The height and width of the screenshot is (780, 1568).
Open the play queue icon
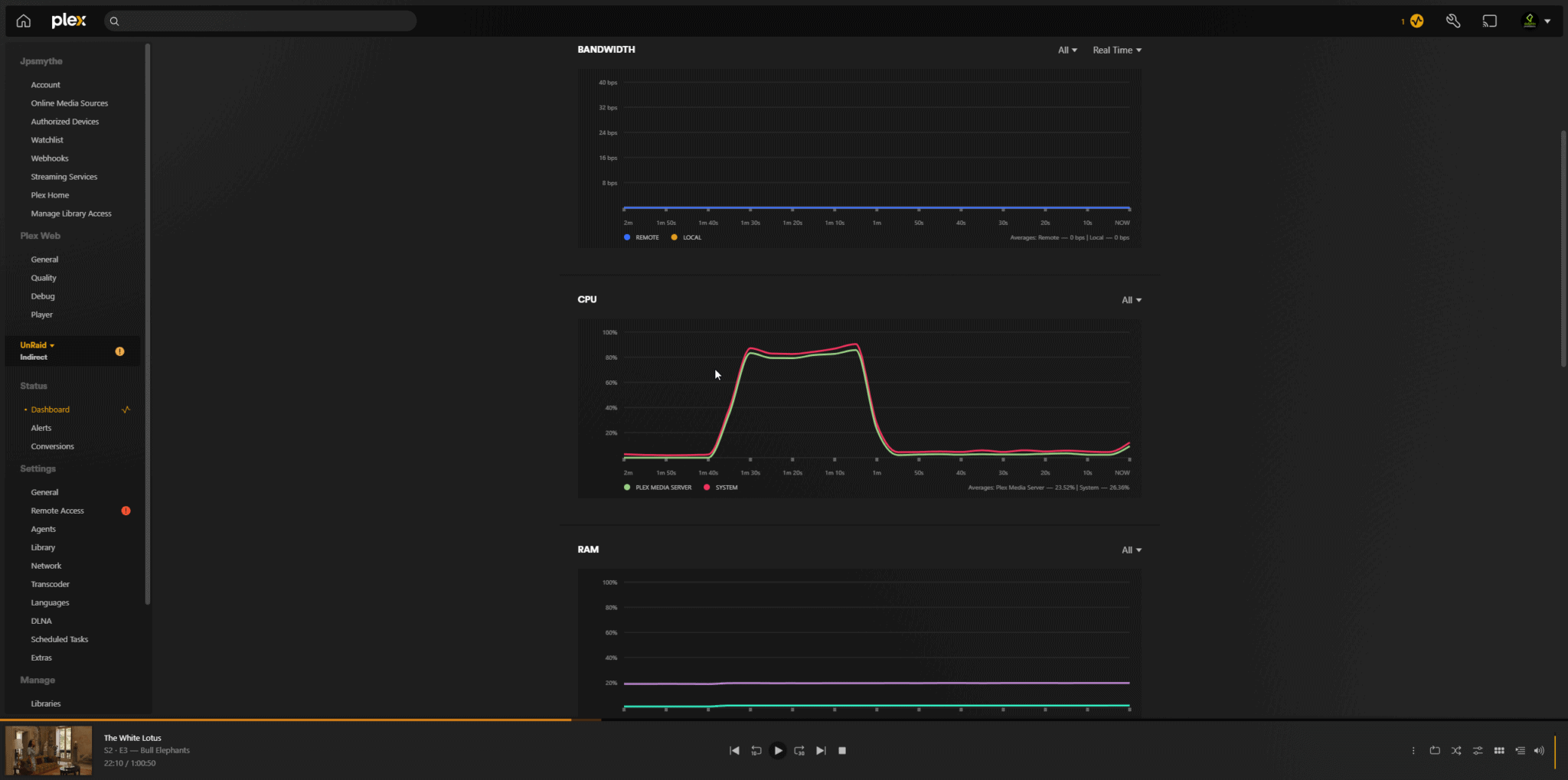[1521, 751]
